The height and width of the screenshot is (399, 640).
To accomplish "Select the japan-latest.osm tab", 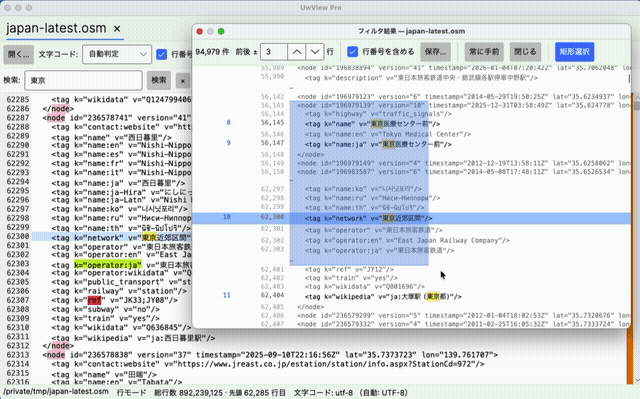I will click(56, 29).
